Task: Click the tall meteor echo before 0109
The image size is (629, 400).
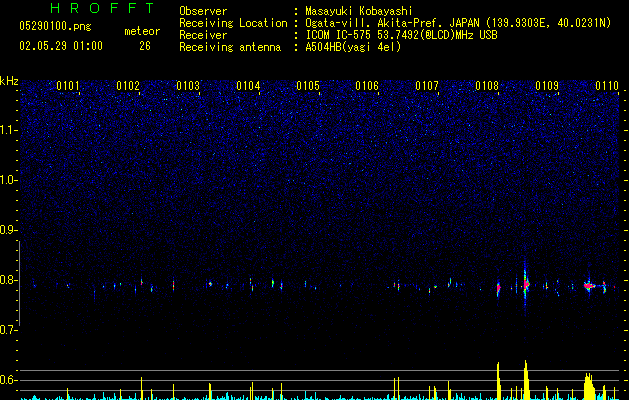Action: [x=526, y=284]
